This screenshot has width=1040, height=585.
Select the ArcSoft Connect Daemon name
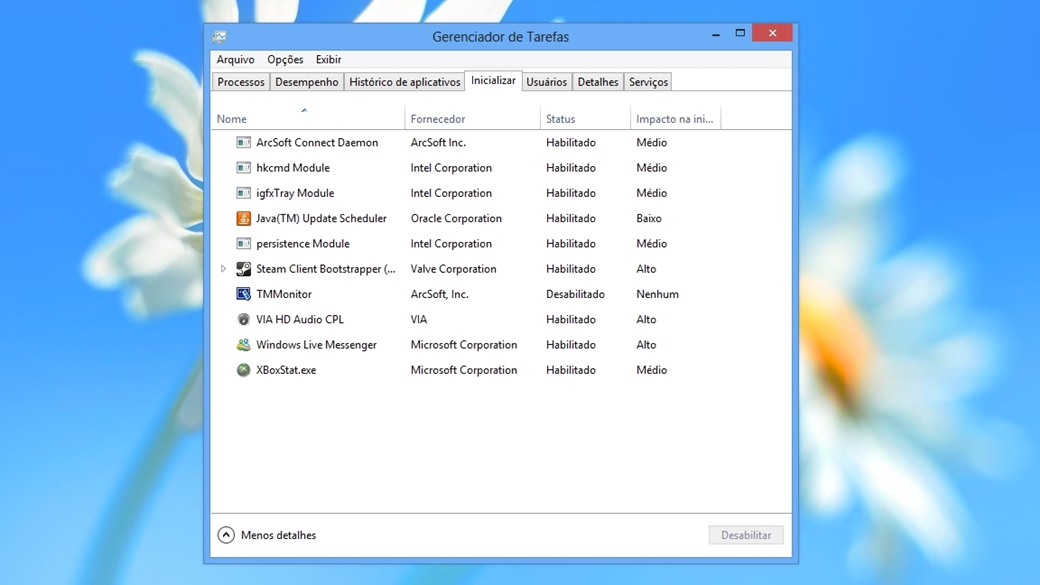[x=317, y=143]
